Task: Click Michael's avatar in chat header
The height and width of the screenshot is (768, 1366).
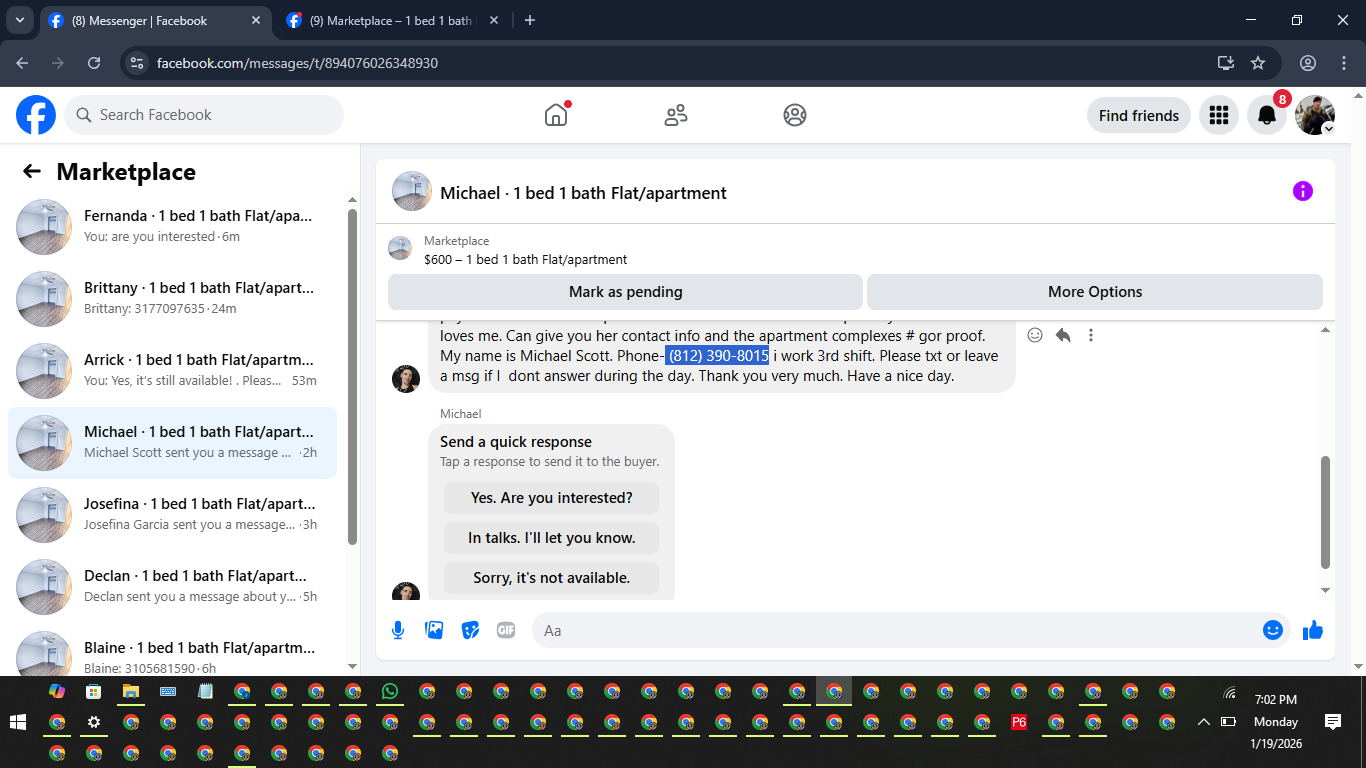Action: pyautogui.click(x=412, y=191)
